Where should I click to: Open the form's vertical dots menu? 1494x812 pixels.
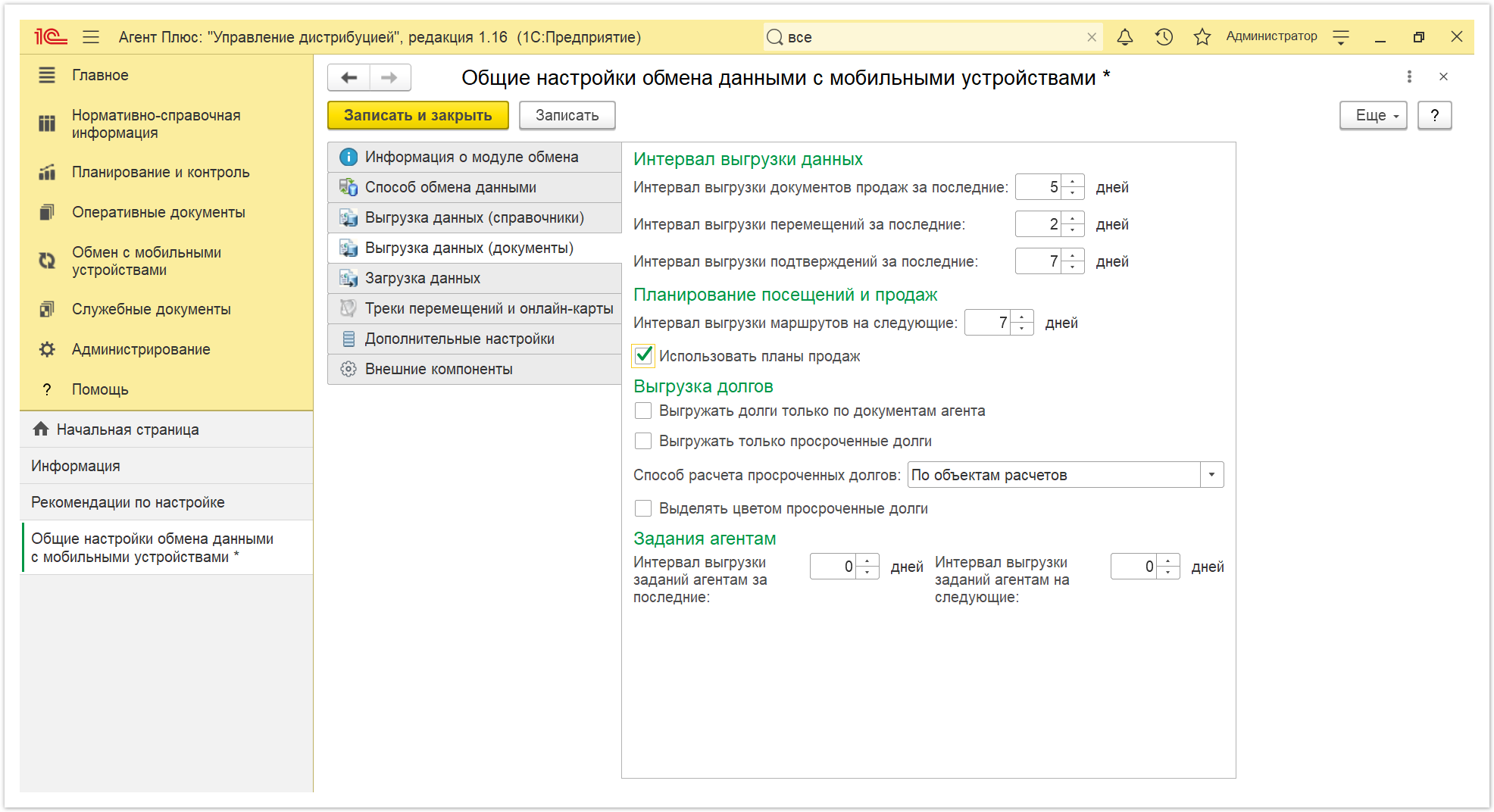[x=1409, y=77]
